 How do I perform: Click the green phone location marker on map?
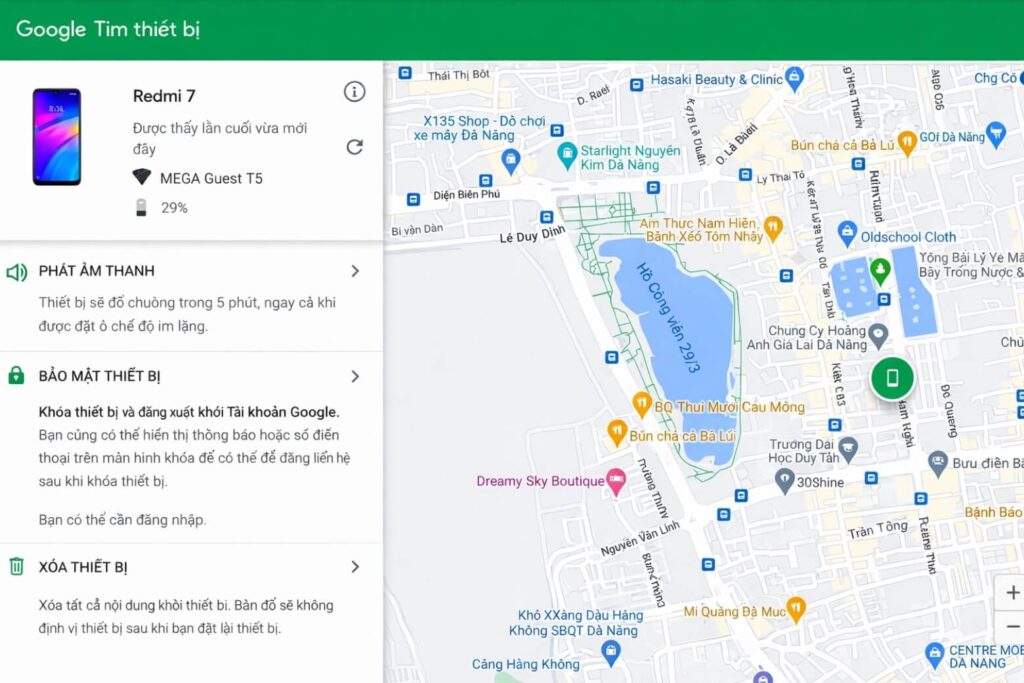coord(892,378)
